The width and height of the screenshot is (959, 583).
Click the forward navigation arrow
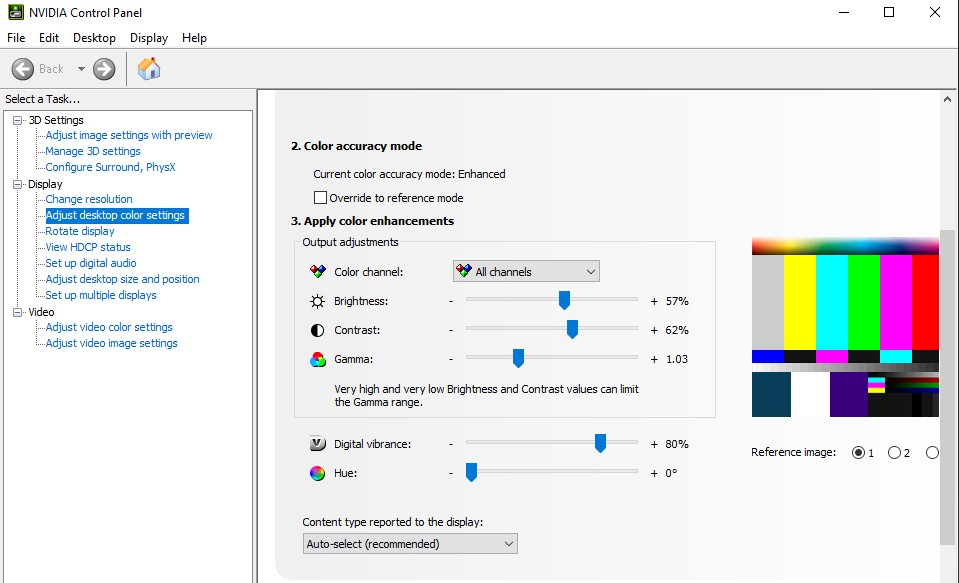tap(103, 69)
